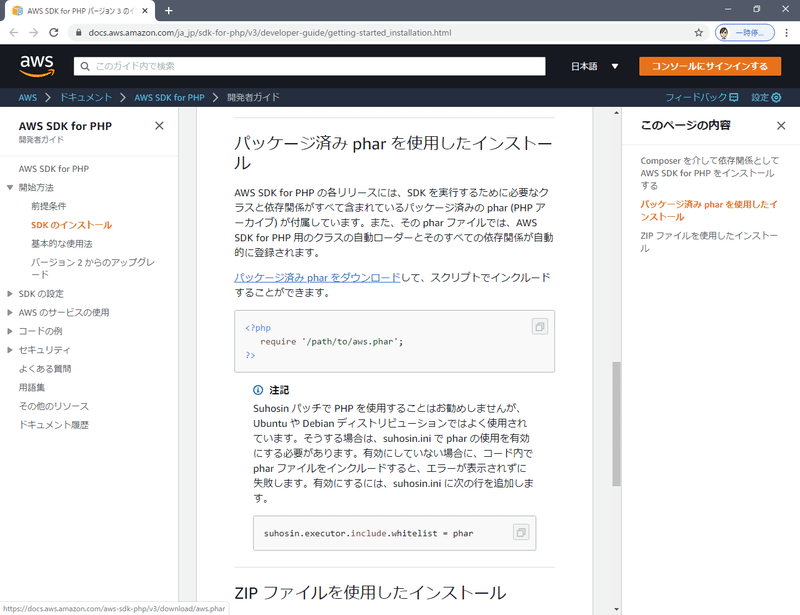Jump to パッケージ済み phar section in contents
The width and height of the screenshot is (800, 615).
click(x=709, y=211)
